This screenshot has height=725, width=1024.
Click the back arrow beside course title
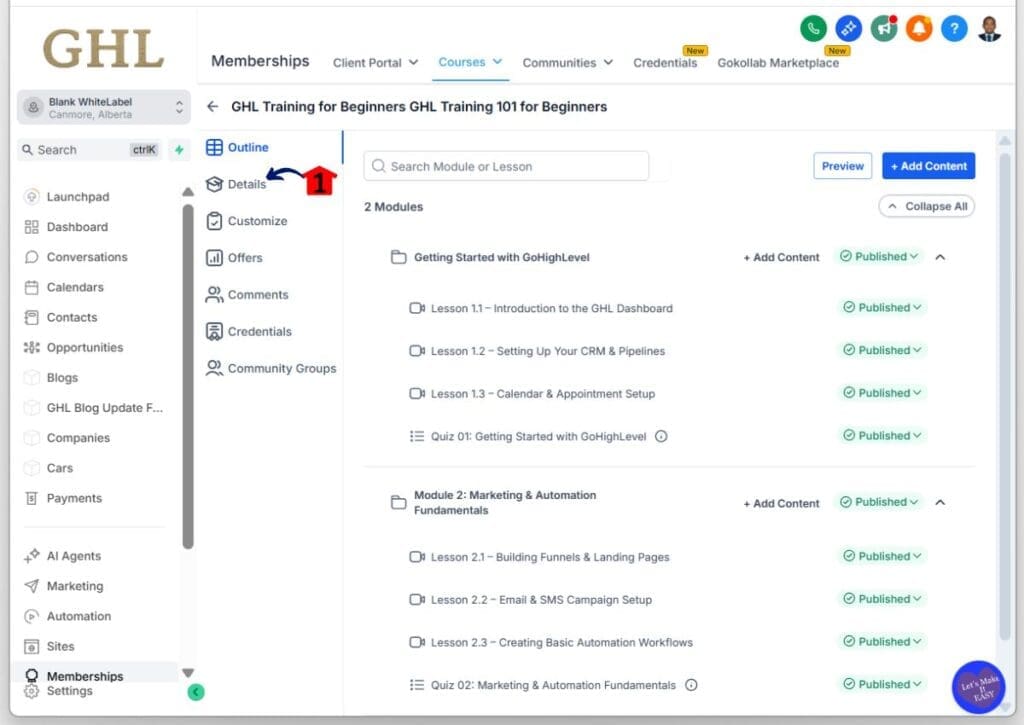(x=212, y=106)
